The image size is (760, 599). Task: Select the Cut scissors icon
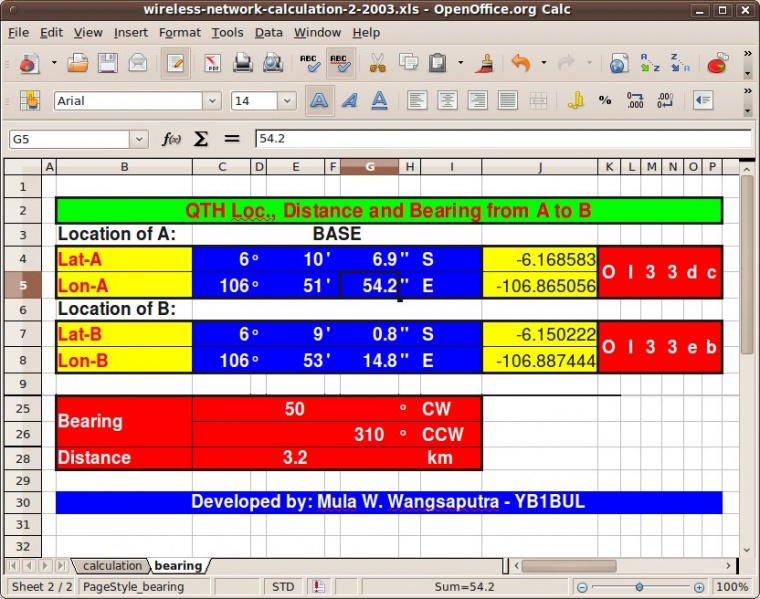pos(377,63)
